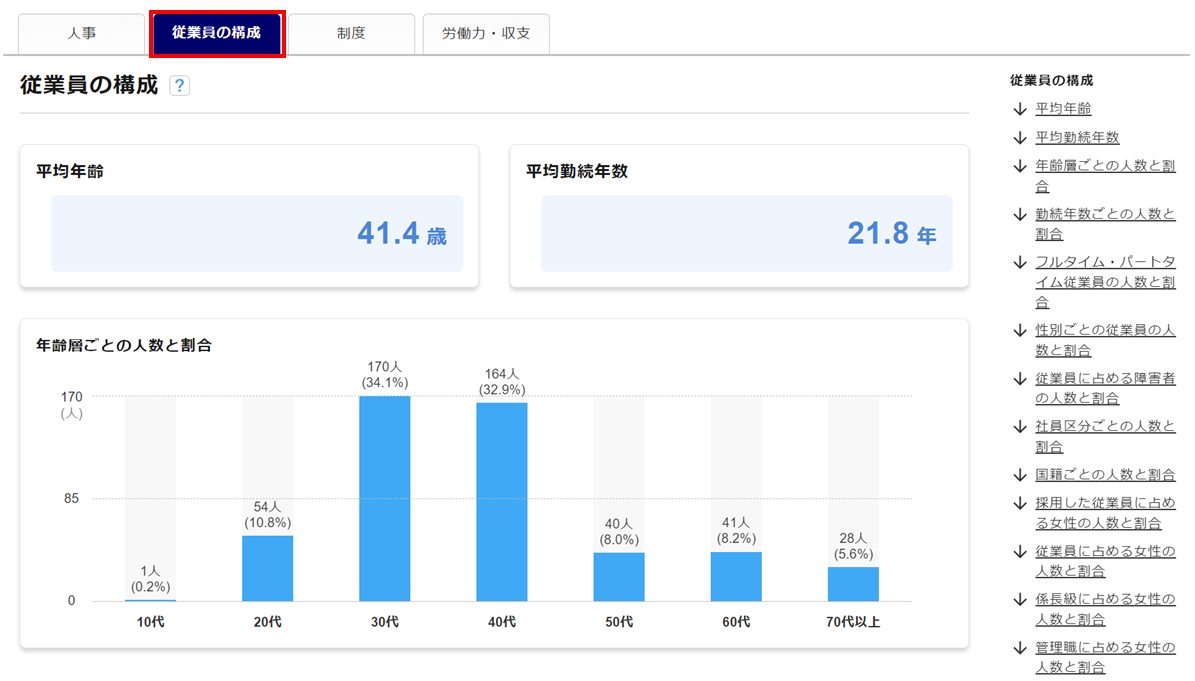This screenshot has height=681, width=1195.
Task: Click the arrow icon beside 係長級に占める女性 link
Action: pos(1020,600)
